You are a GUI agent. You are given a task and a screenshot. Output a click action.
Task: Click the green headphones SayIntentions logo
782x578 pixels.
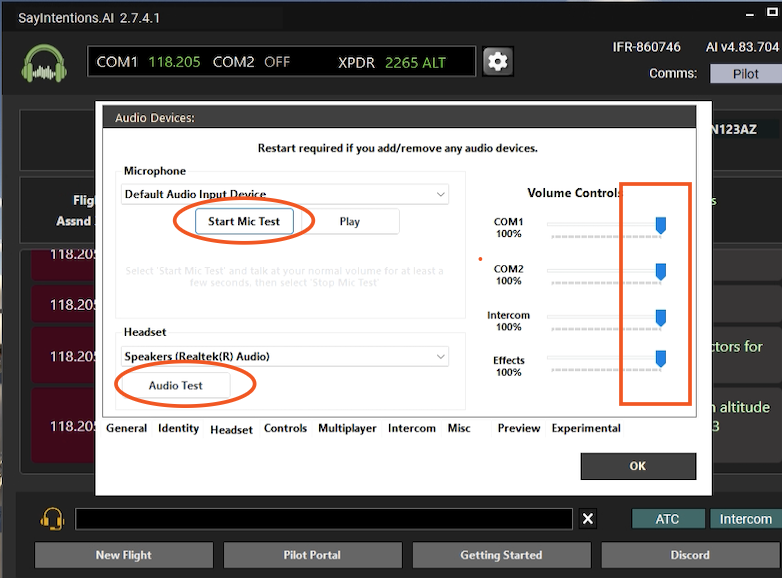[44, 63]
